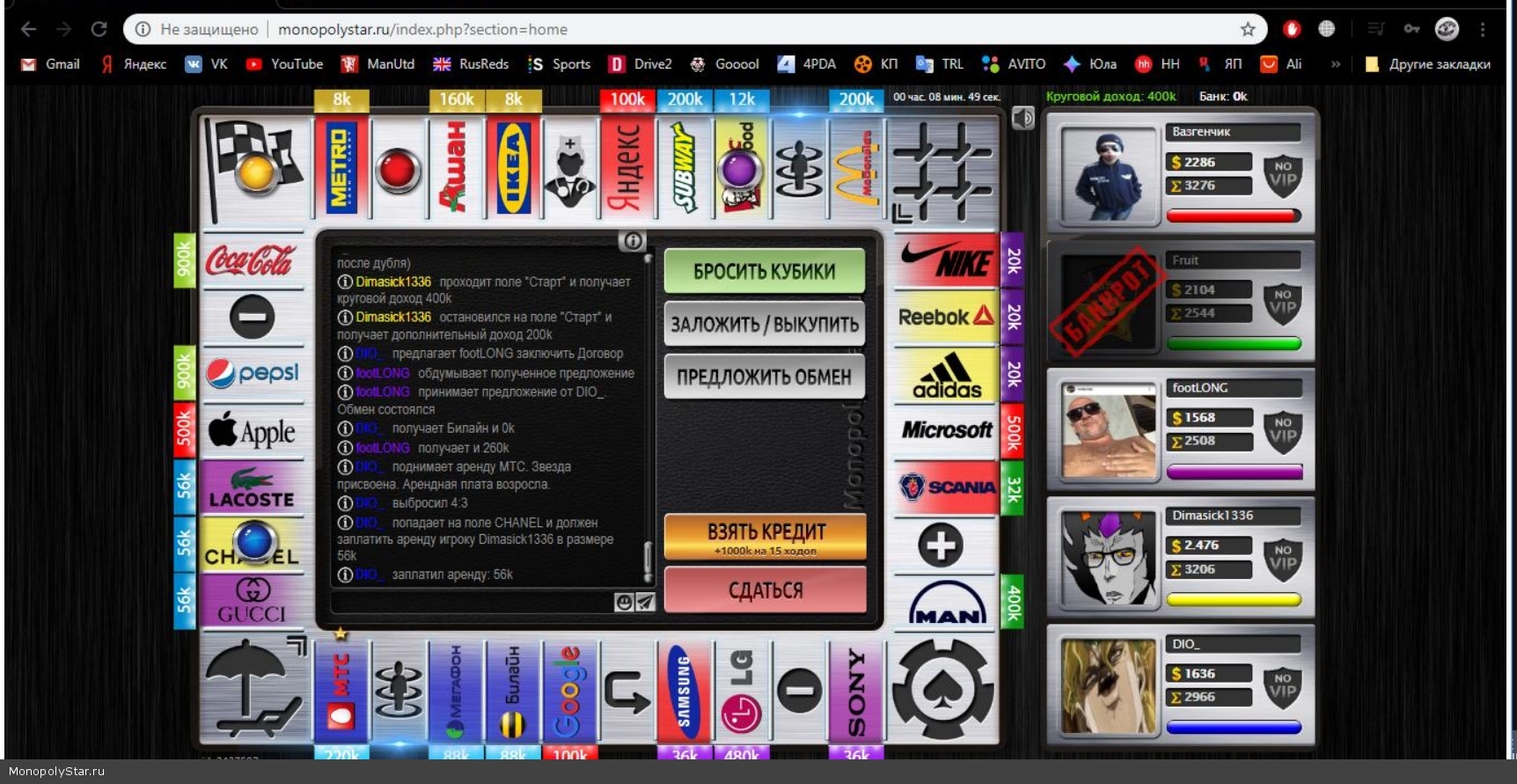Reload the page
The height and width of the screenshot is (784, 1517).
click(x=99, y=29)
